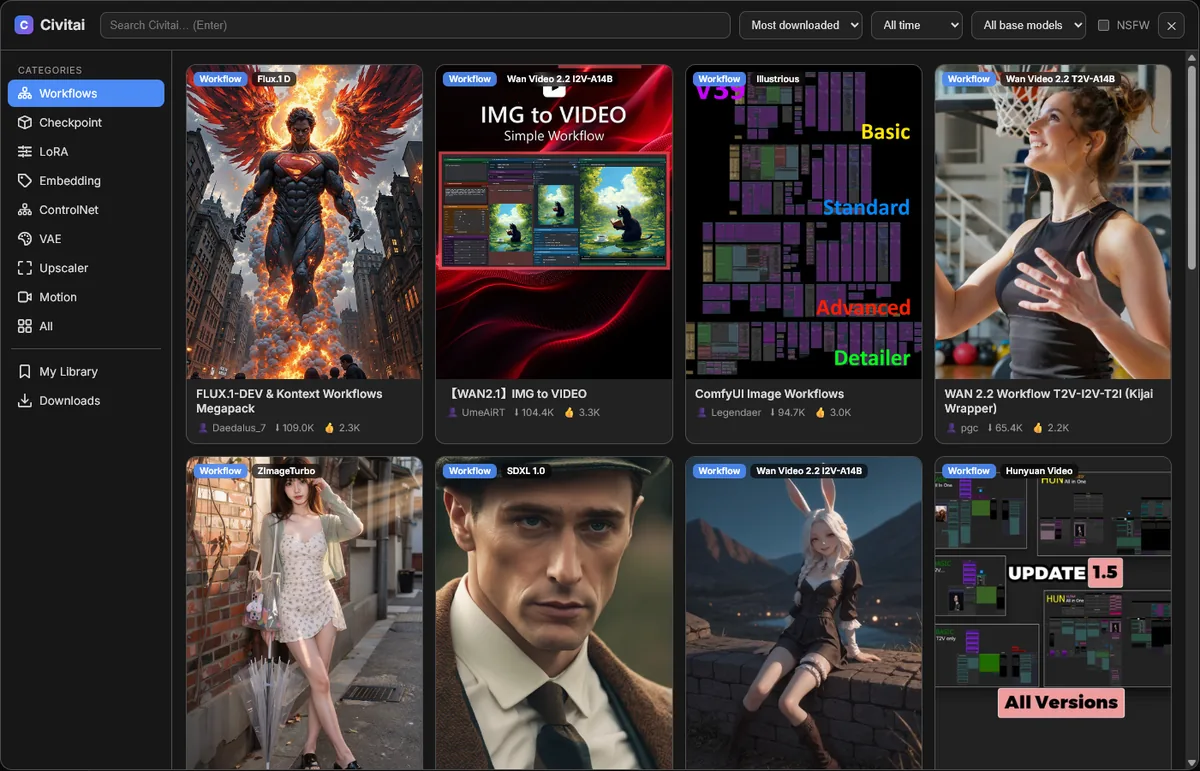
Task: Open the Illustrious Basic Standard Advanced thumbnail
Action: point(803,222)
